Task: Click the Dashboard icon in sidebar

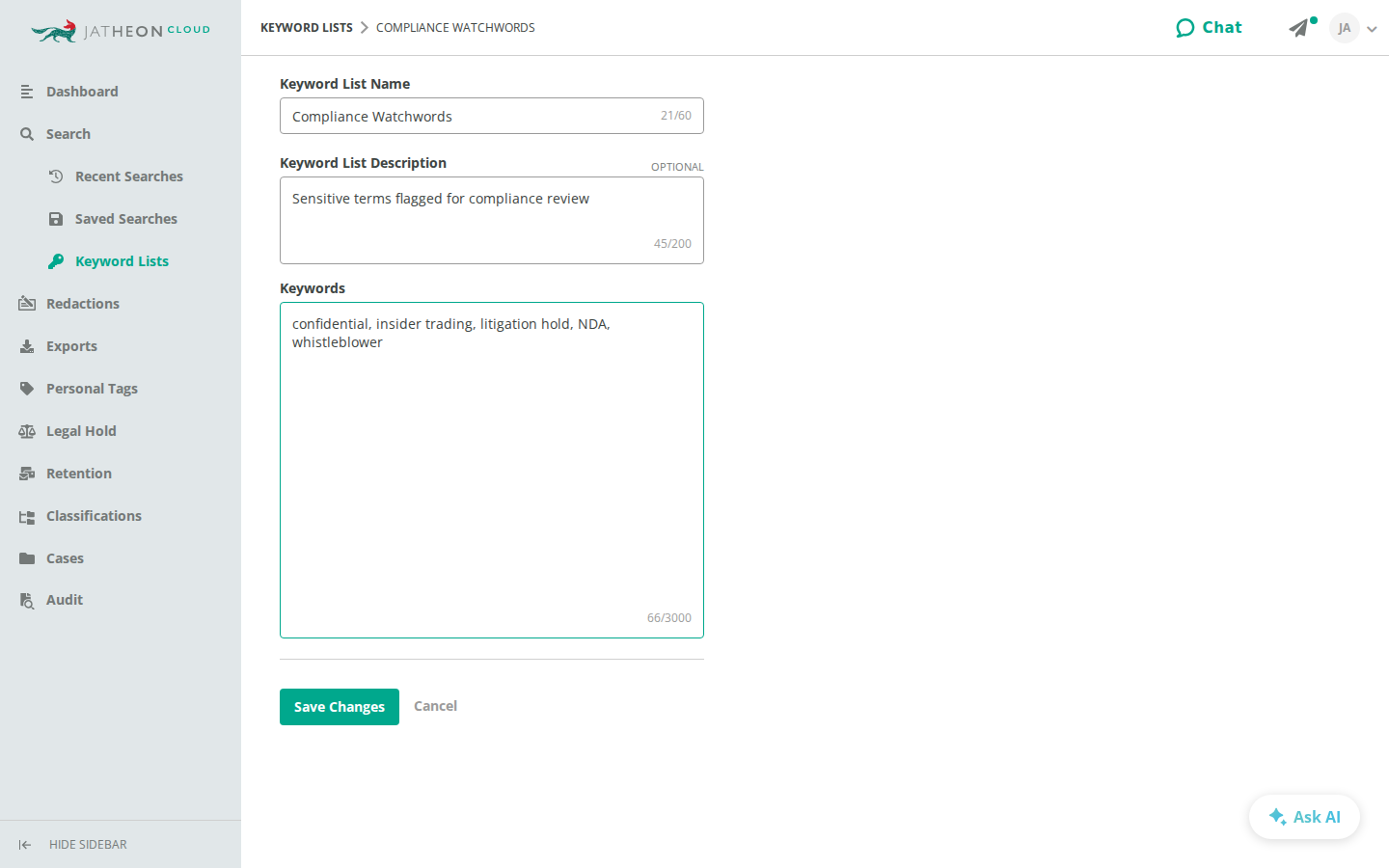Action: [x=27, y=92]
